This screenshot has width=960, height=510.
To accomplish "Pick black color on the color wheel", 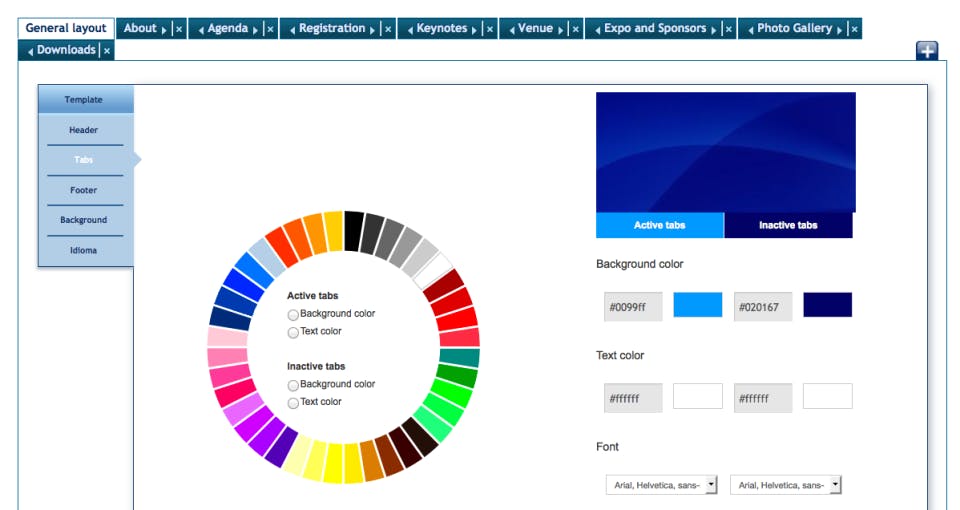I will (x=353, y=231).
